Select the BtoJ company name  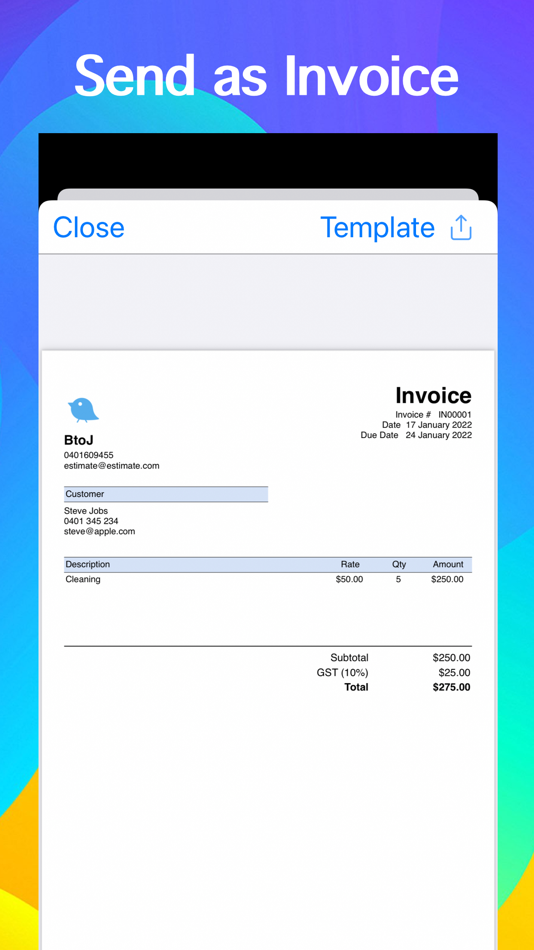click(x=78, y=440)
